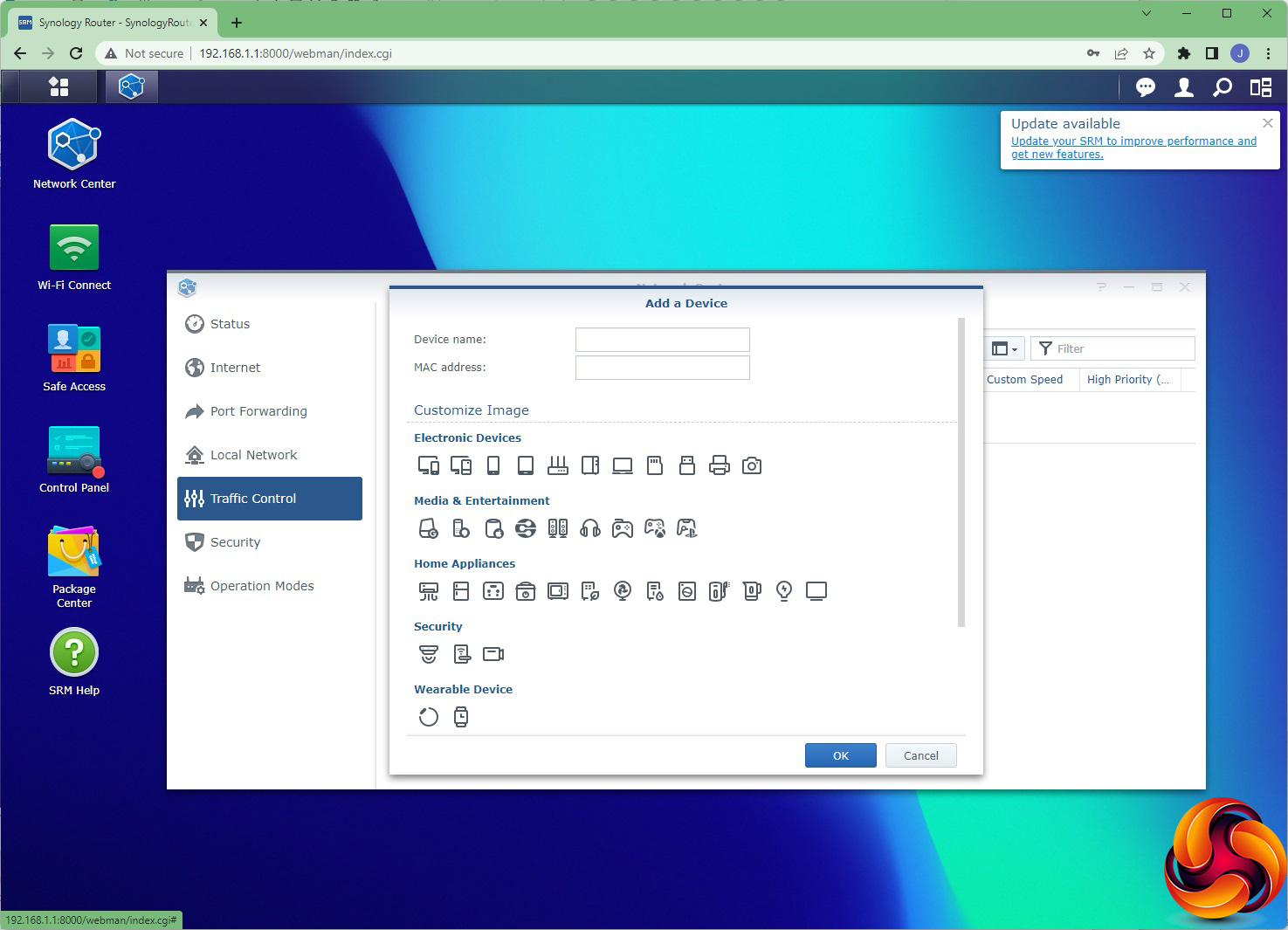Pick the washing machine image
Screen dimensions: 1288x930
(687, 591)
